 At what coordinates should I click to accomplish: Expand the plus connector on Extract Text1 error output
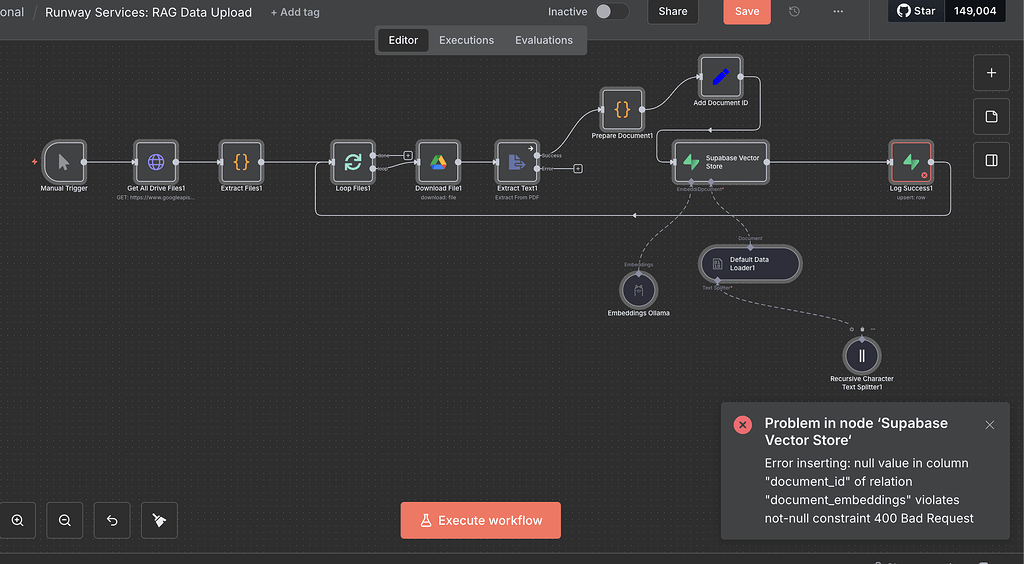(578, 169)
